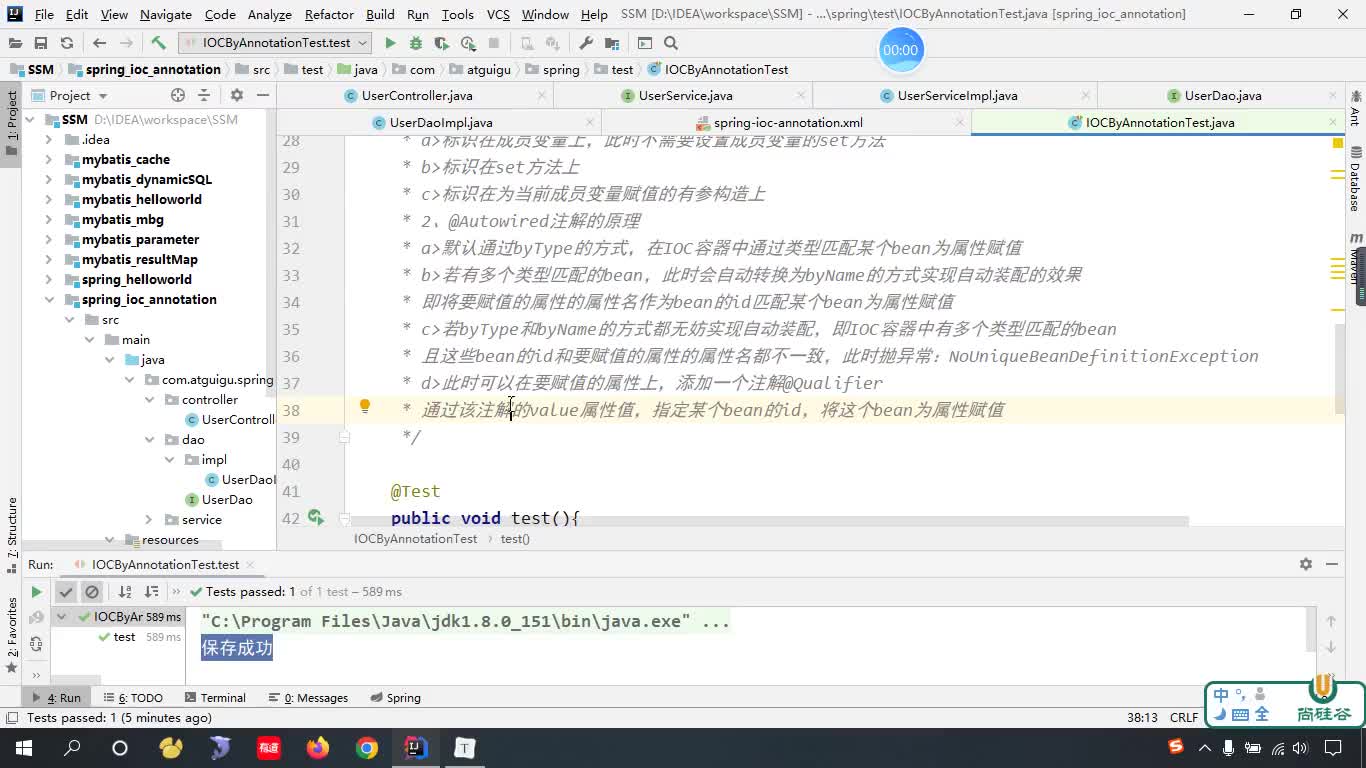Collapse the dao package node
The height and width of the screenshot is (768, 1366).
149,440
